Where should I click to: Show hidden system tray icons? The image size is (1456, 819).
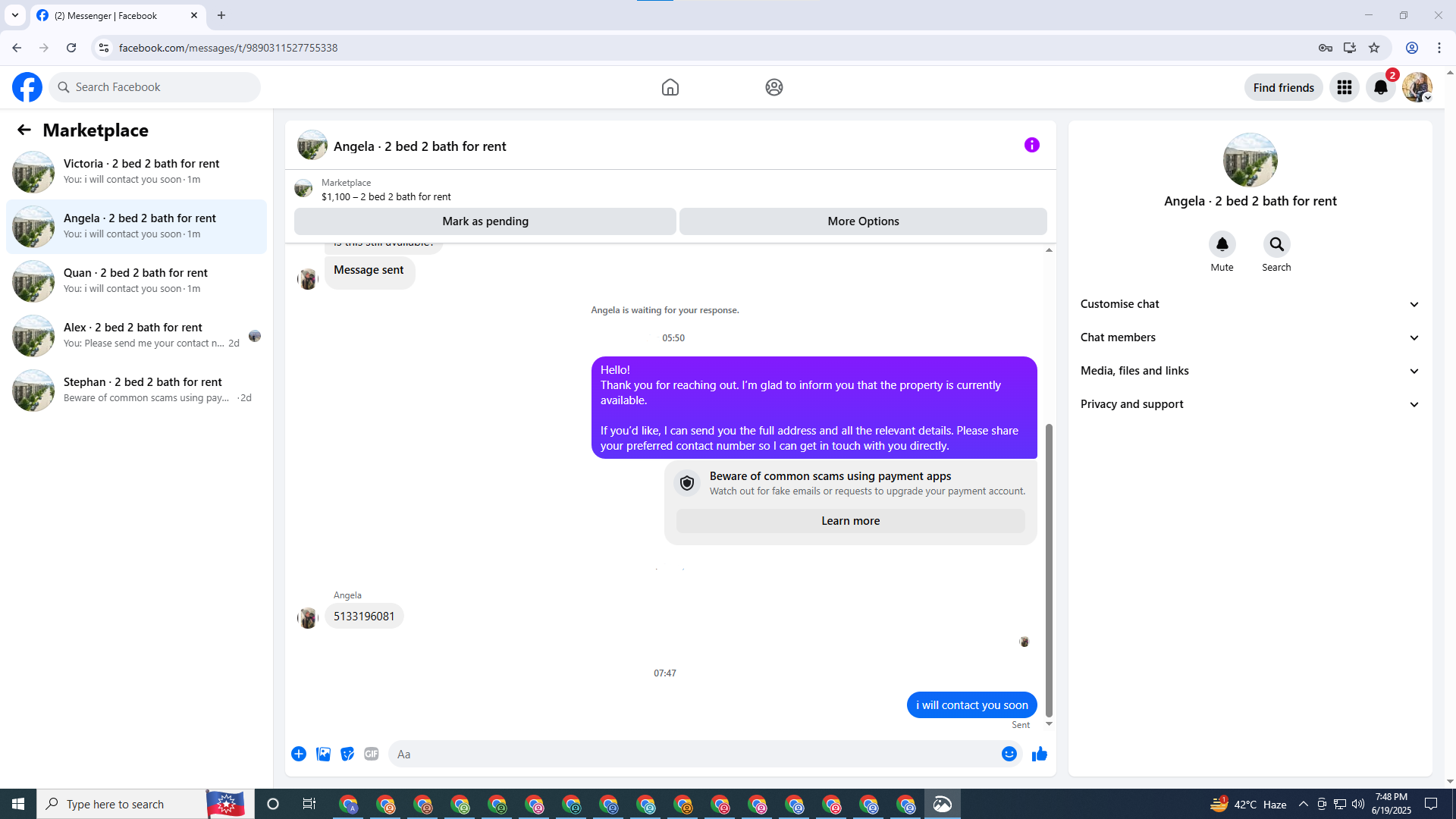tap(1304, 804)
